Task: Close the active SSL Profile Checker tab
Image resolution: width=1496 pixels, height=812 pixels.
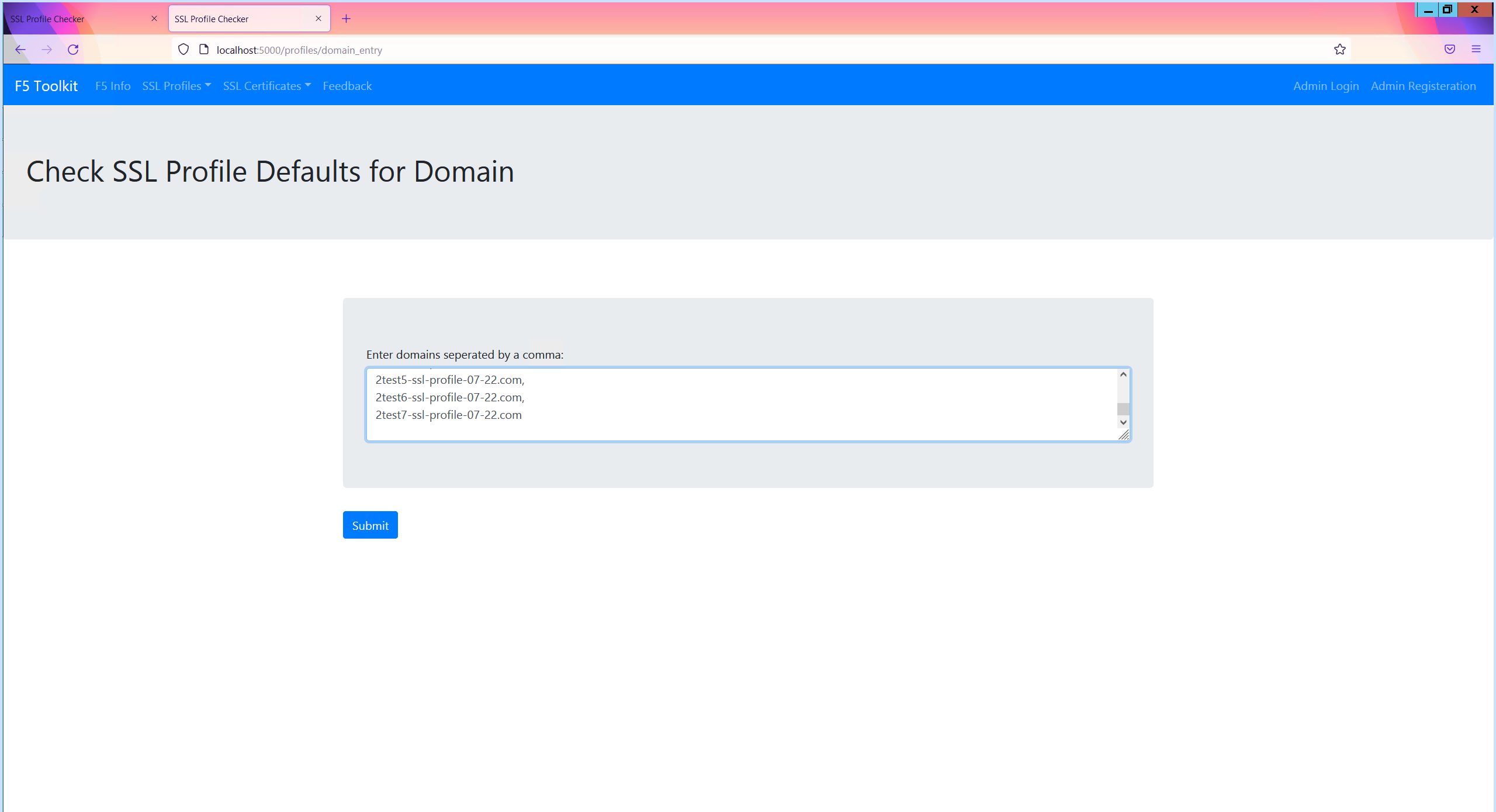Action: coord(318,19)
